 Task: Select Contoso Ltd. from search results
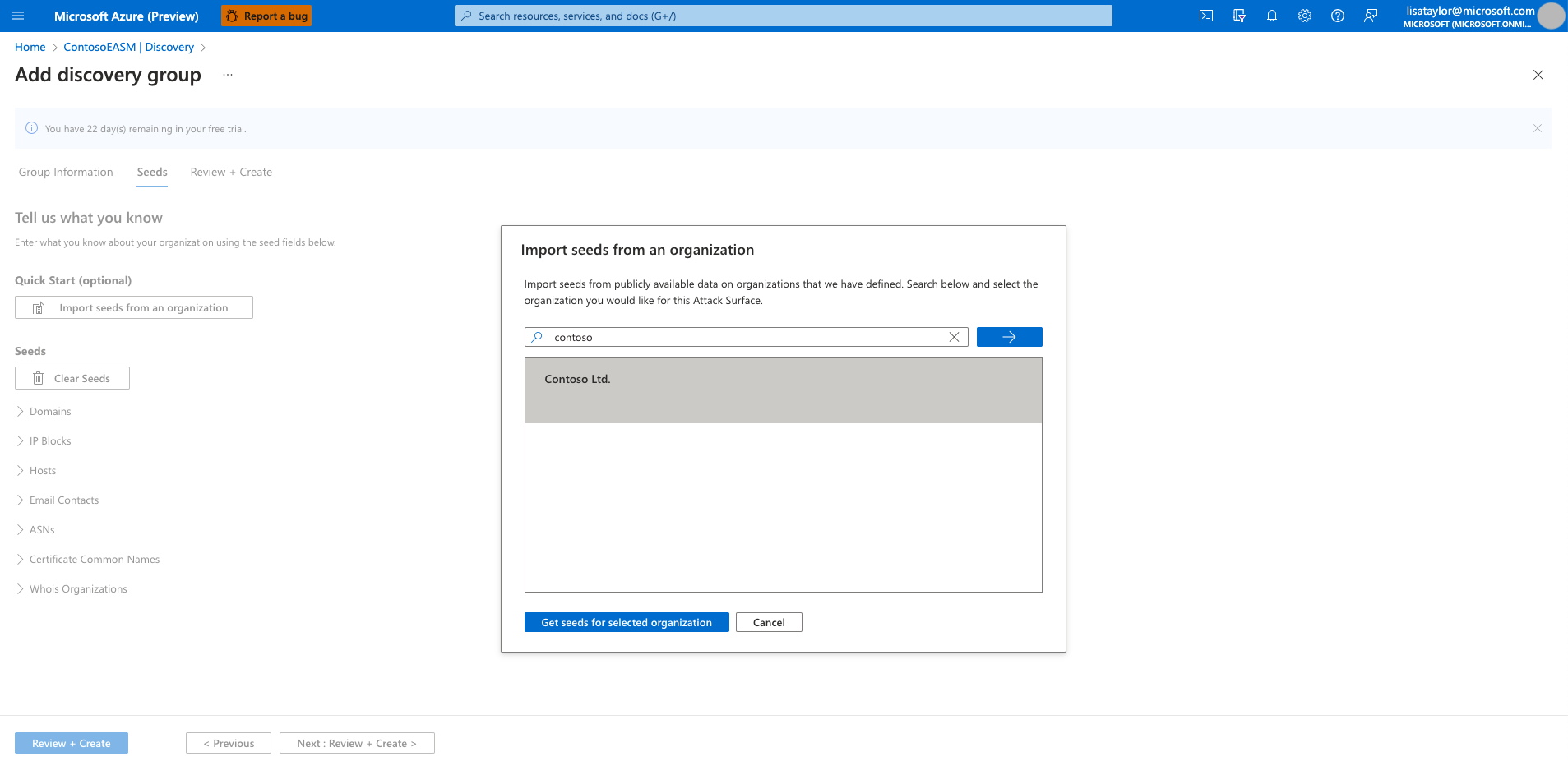click(577, 379)
